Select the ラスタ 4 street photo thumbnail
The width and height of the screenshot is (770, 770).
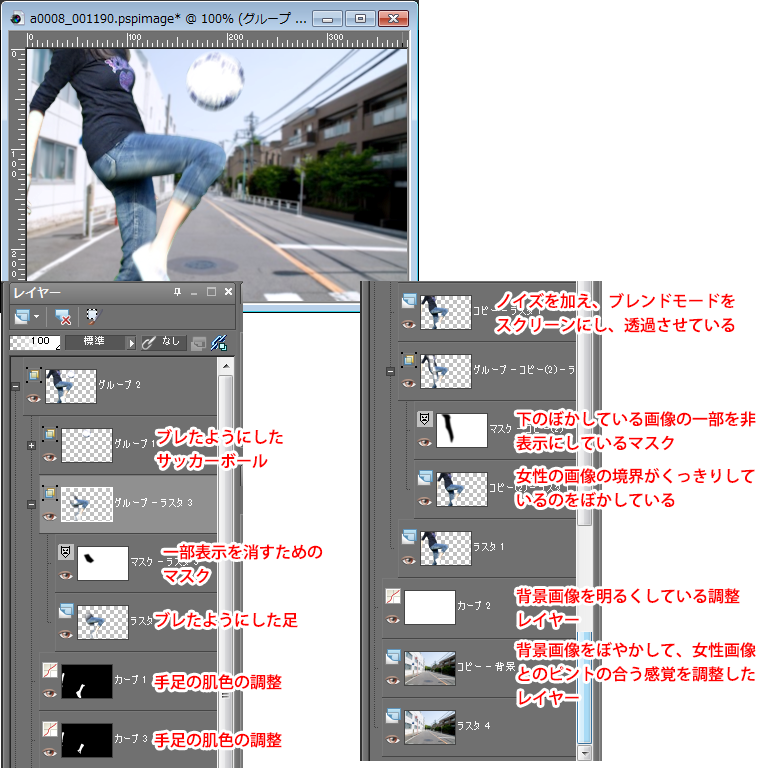430,727
